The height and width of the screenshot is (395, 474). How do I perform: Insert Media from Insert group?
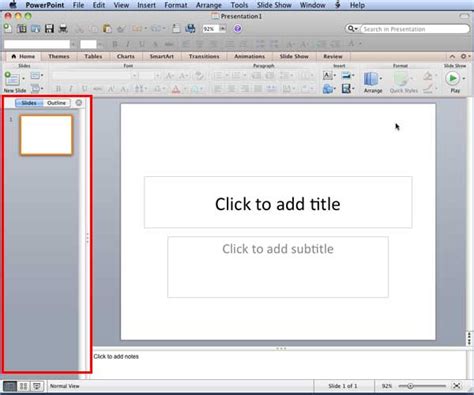coord(347,89)
